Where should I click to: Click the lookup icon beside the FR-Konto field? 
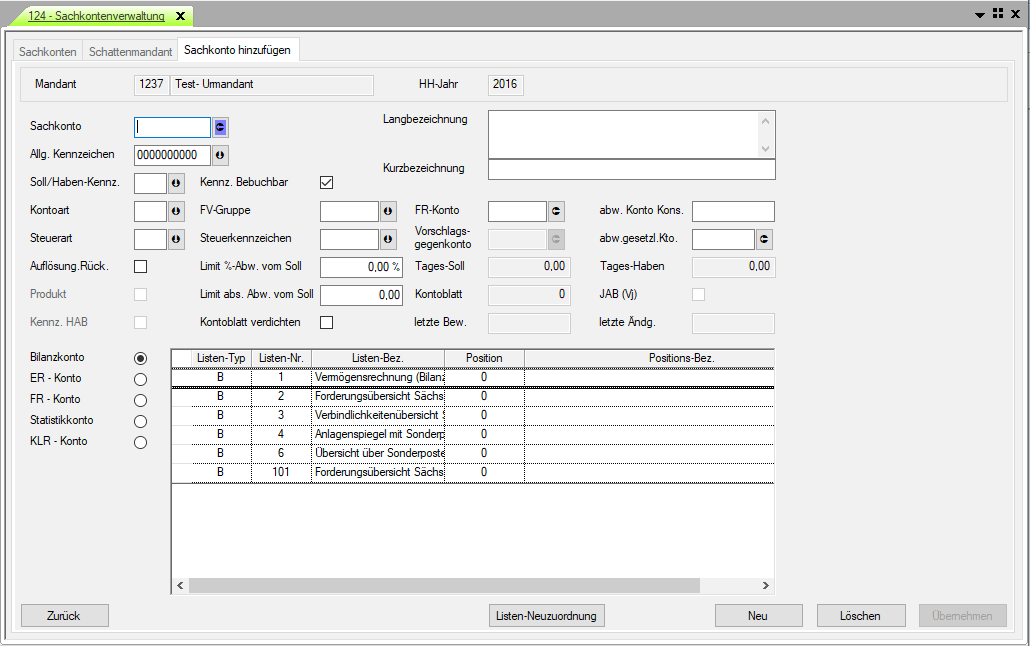[x=556, y=211]
